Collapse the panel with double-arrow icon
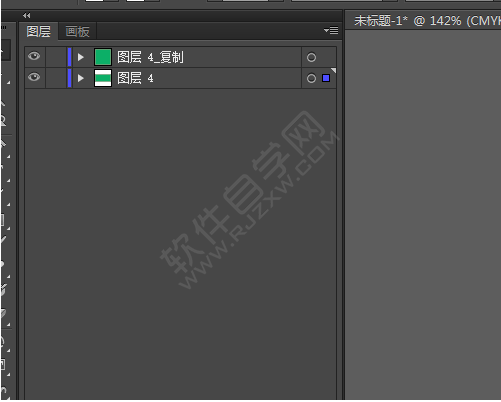The width and height of the screenshot is (501, 402). (x=27, y=15)
